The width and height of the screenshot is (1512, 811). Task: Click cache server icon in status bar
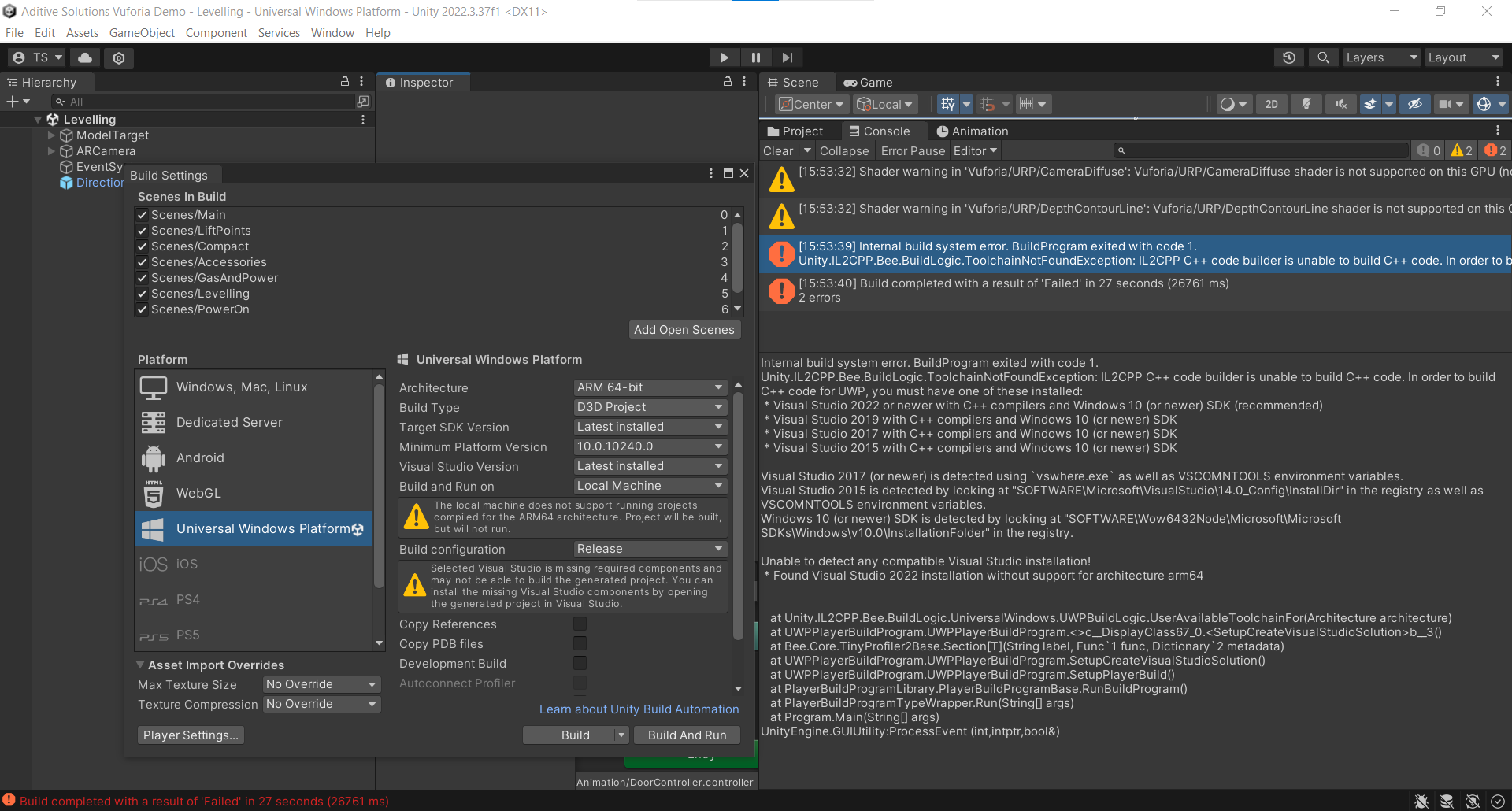pos(1447,802)
